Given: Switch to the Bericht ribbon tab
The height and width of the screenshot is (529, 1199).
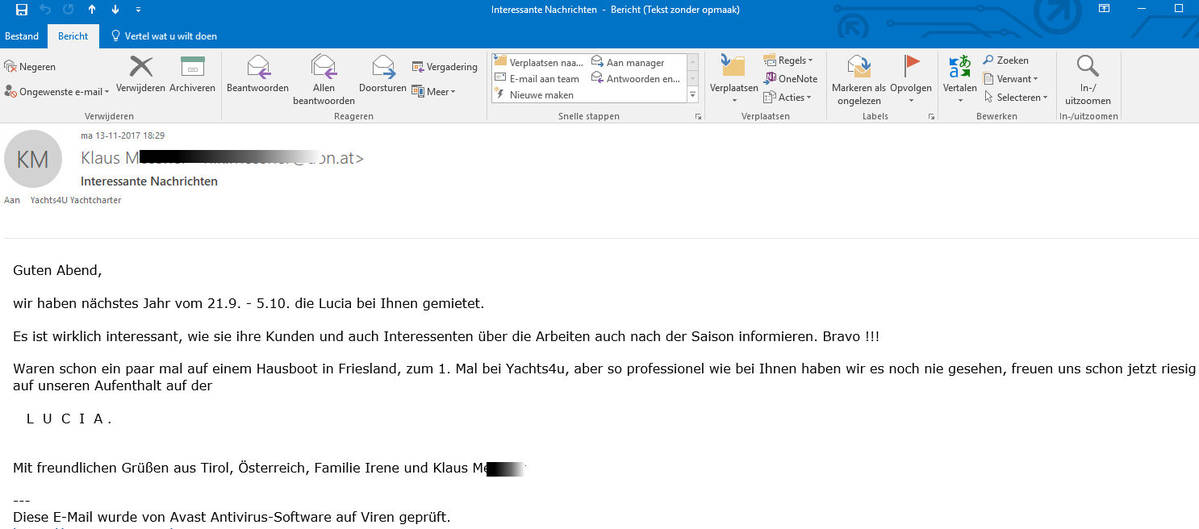Looking at the screenshot, I should 73,36.
